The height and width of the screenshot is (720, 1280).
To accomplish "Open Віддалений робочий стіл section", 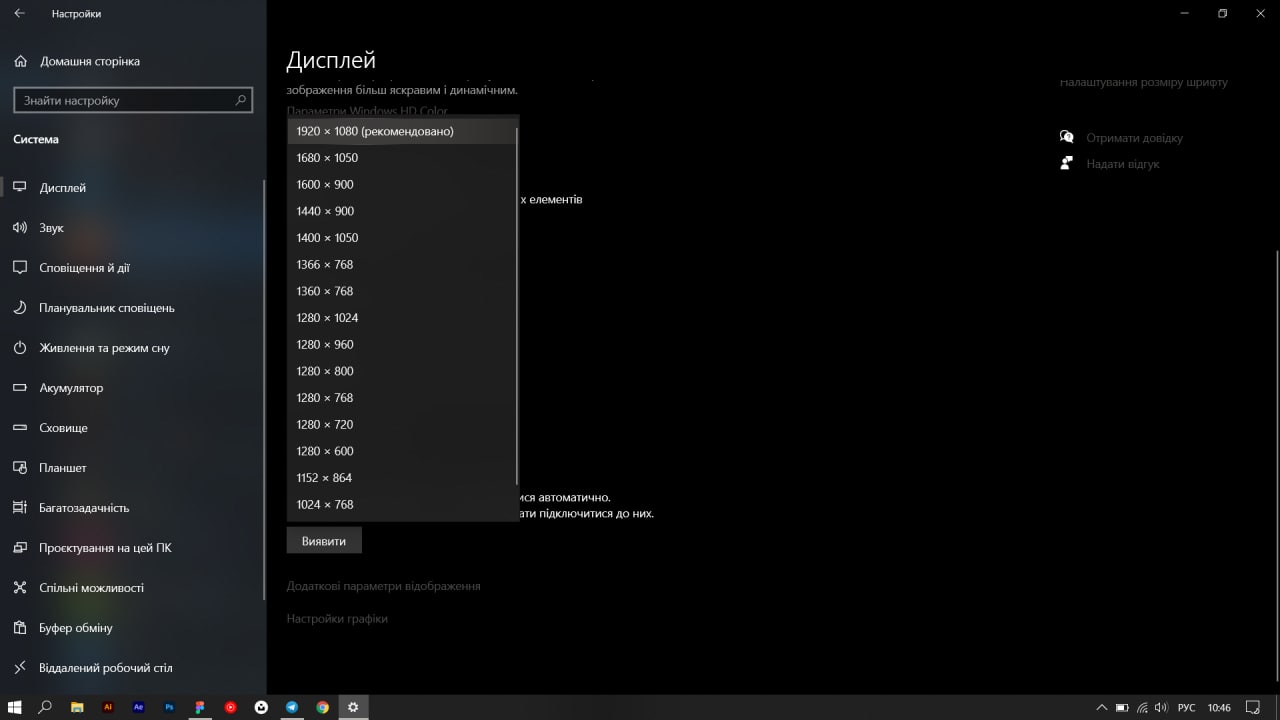I will tap(133, 668).
